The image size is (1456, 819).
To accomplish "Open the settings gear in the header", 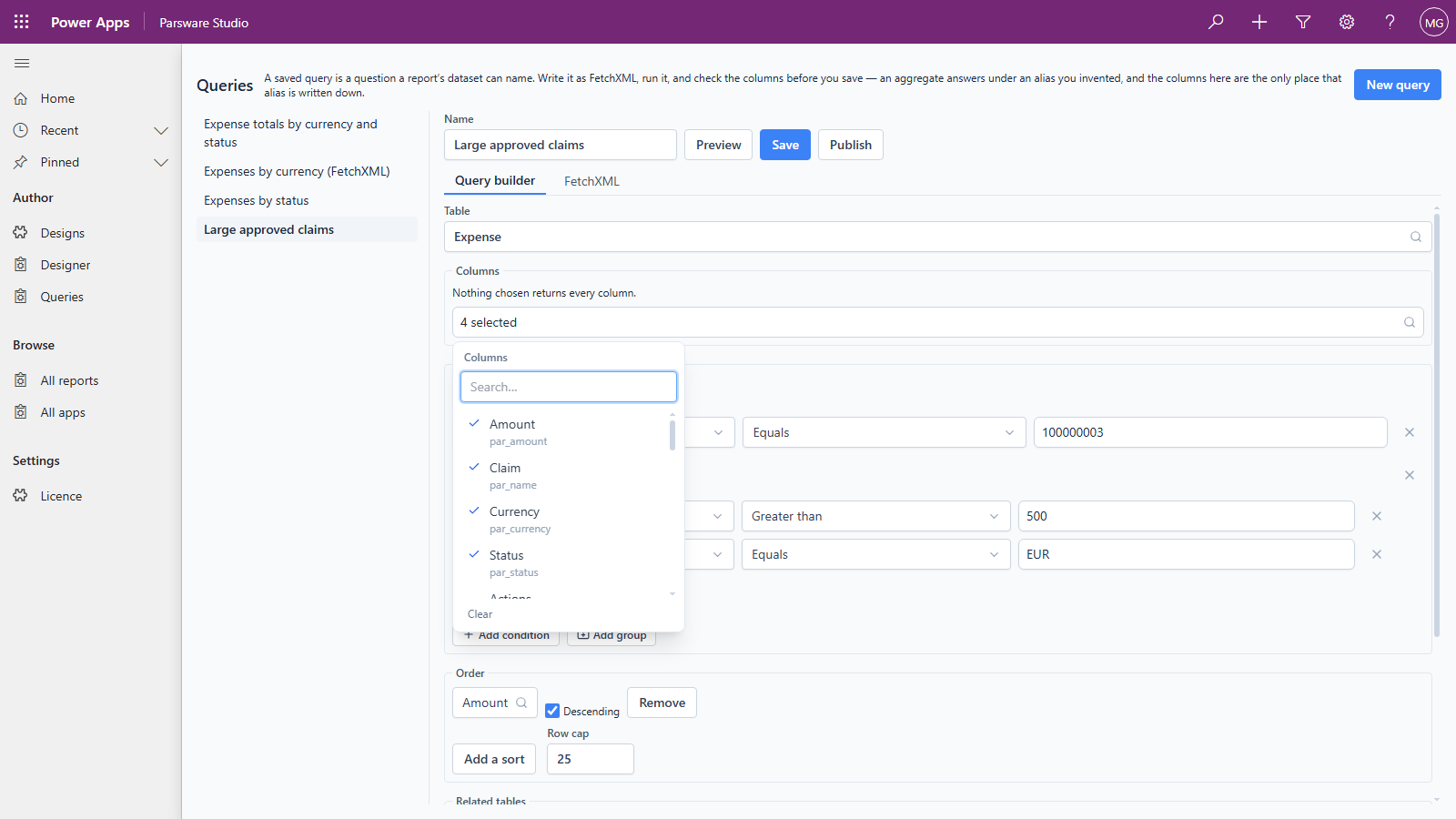I will click(x=1347, y=22).
